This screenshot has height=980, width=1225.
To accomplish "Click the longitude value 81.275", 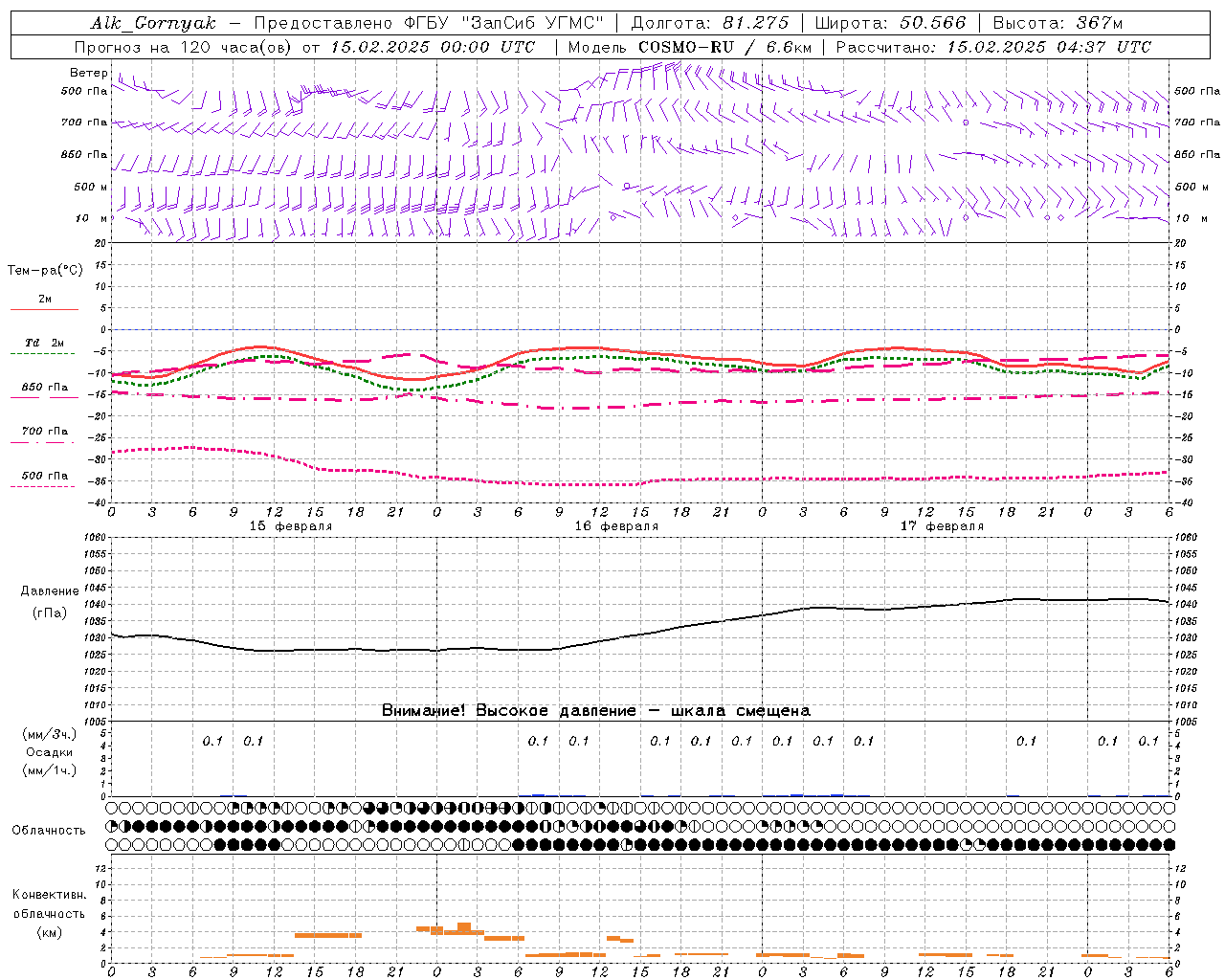I will tap(756, 23).
